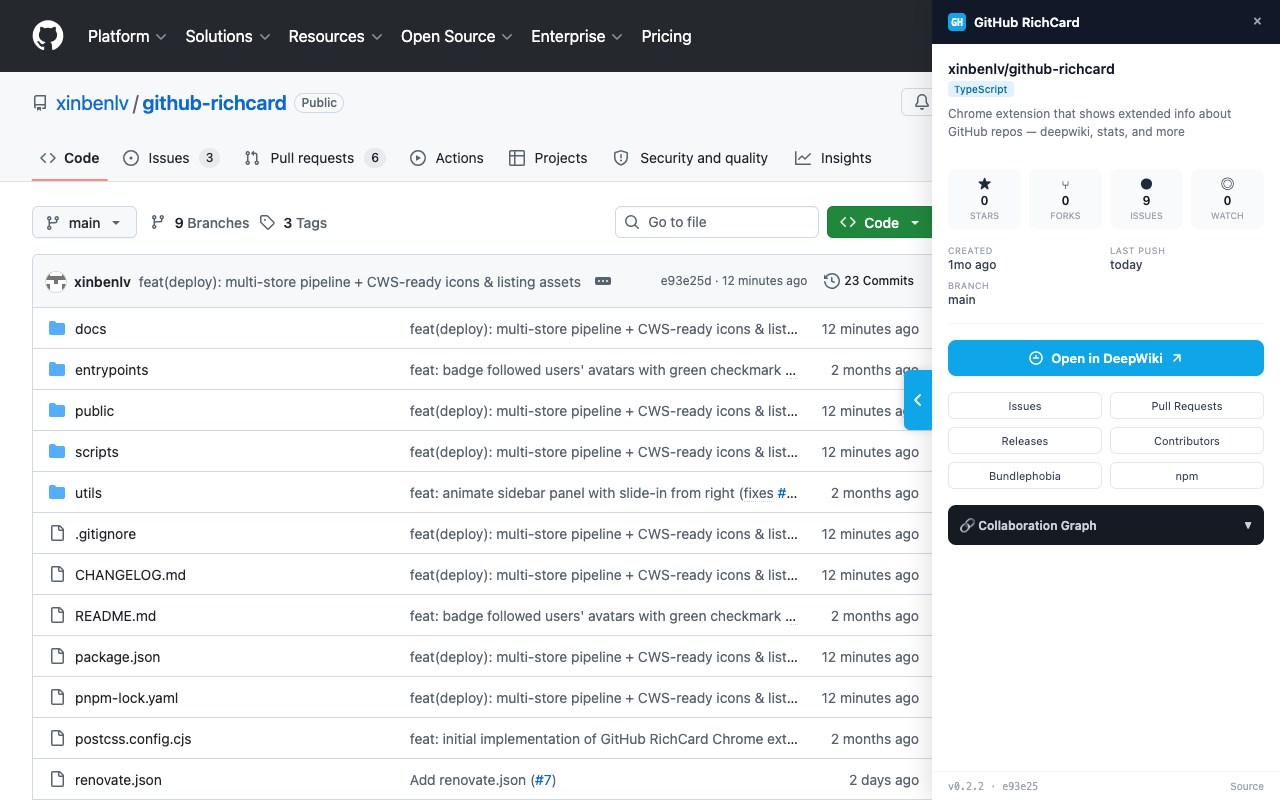The height and width of the screenshot is (800, 1280).
Task: Click xinbenlv's avatar in the commit bar
Action: coord(56,282)
